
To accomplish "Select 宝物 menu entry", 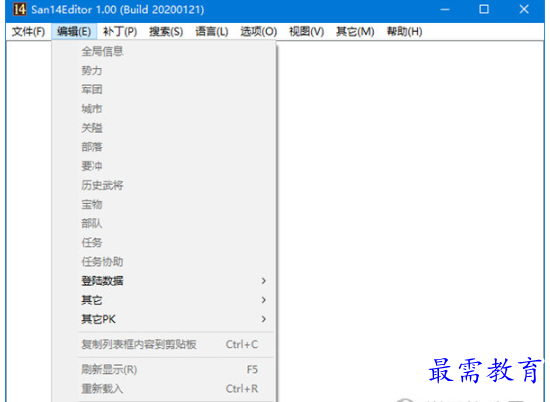I will (164, 204).
